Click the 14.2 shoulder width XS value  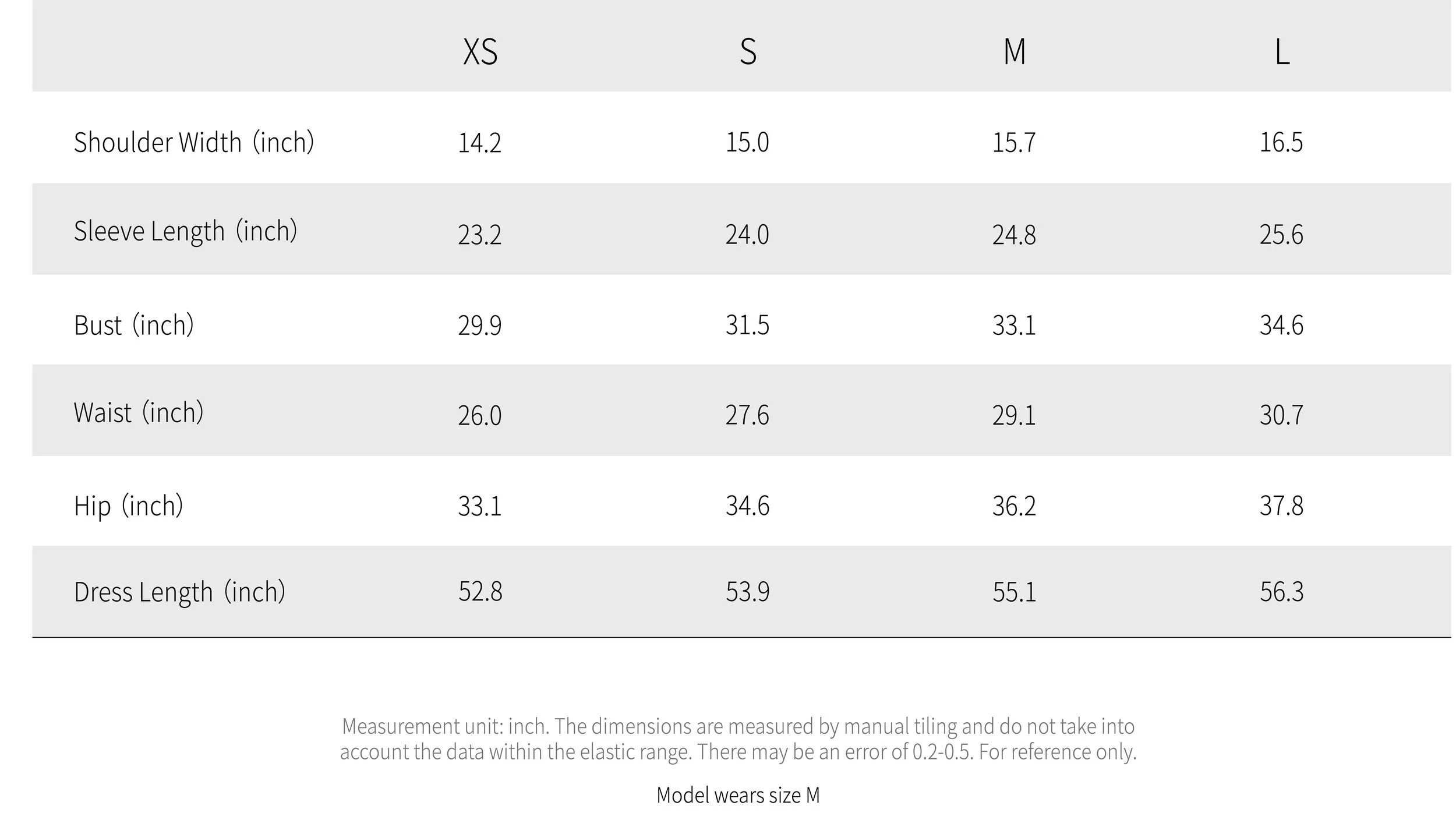coord(479,143)
